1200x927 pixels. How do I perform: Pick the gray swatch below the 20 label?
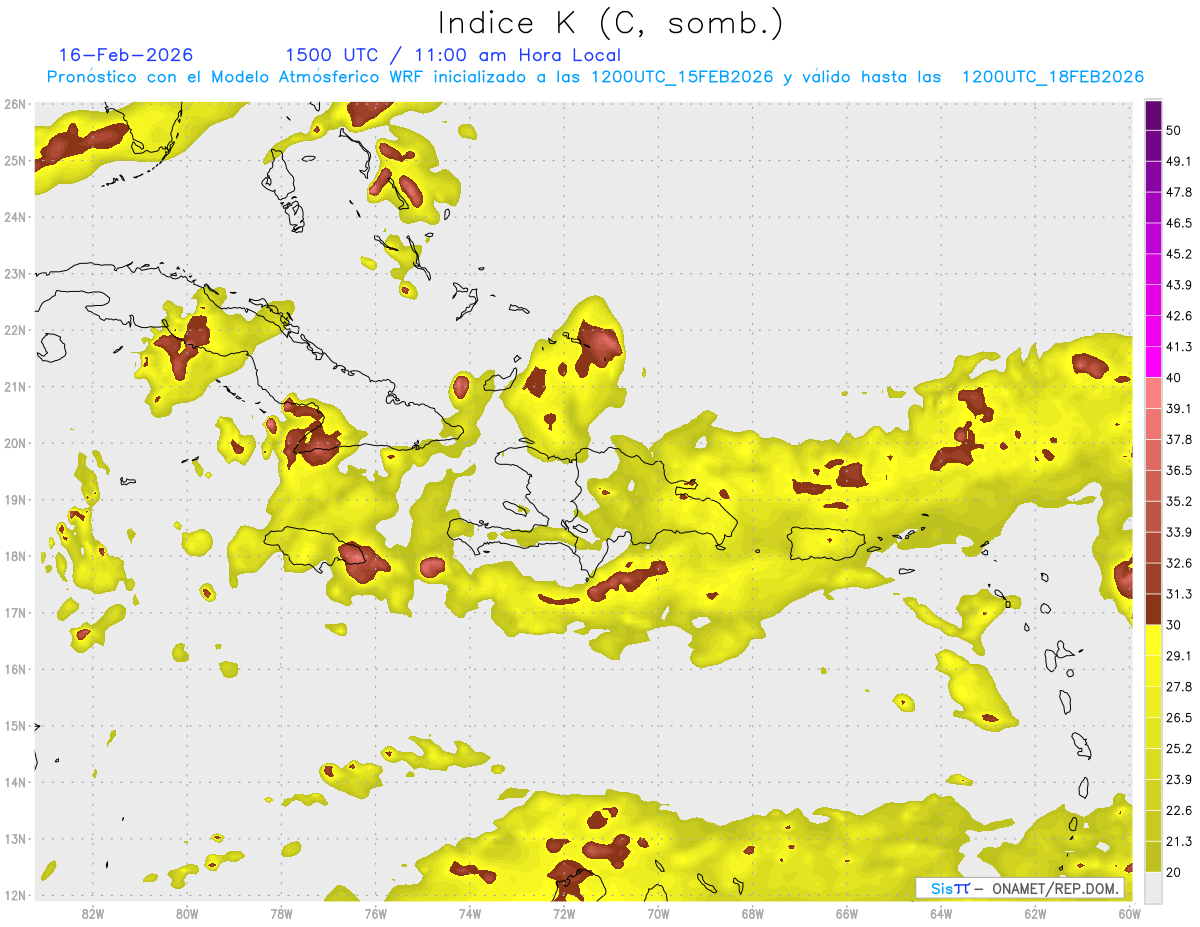point(1153,887)
